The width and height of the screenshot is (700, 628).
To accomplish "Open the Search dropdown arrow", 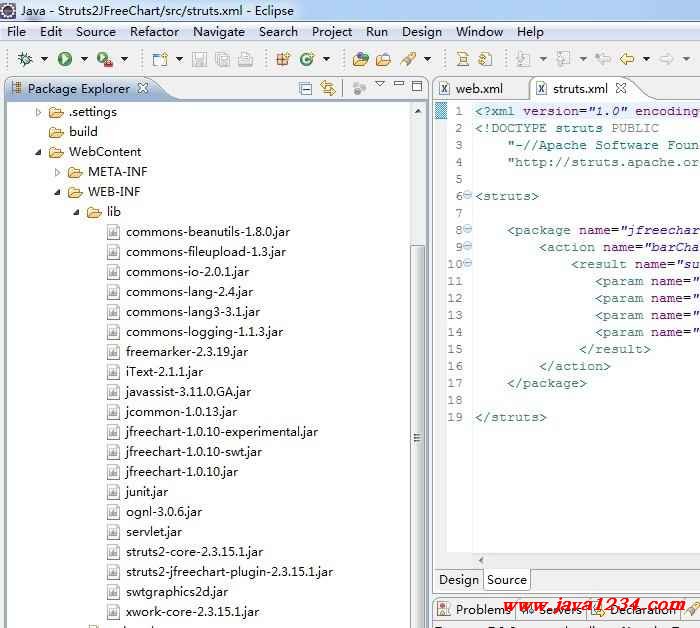I will [x=427, y=59].
